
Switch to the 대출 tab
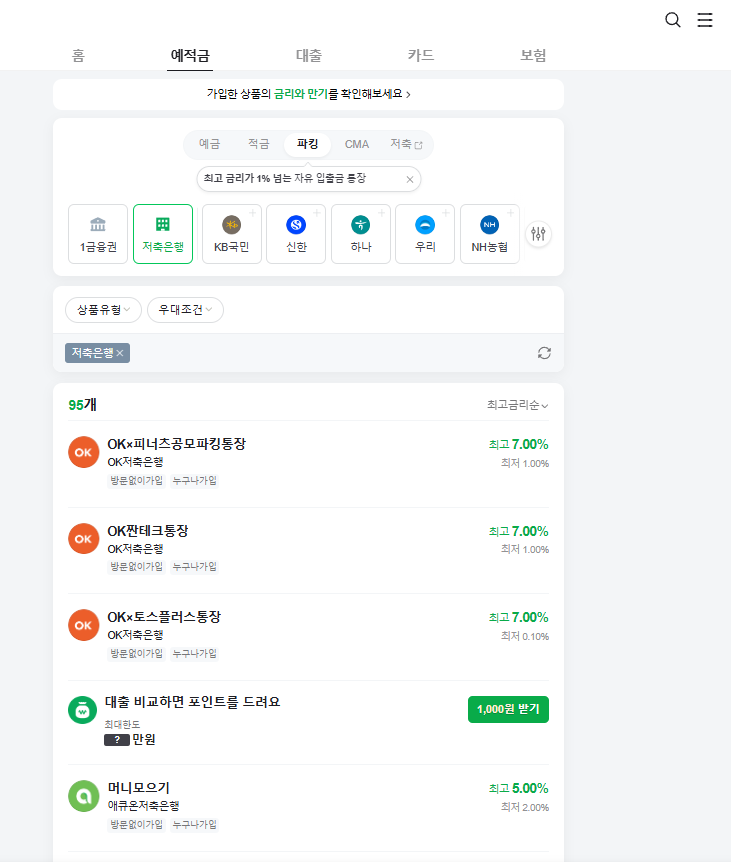click(308, 56)
